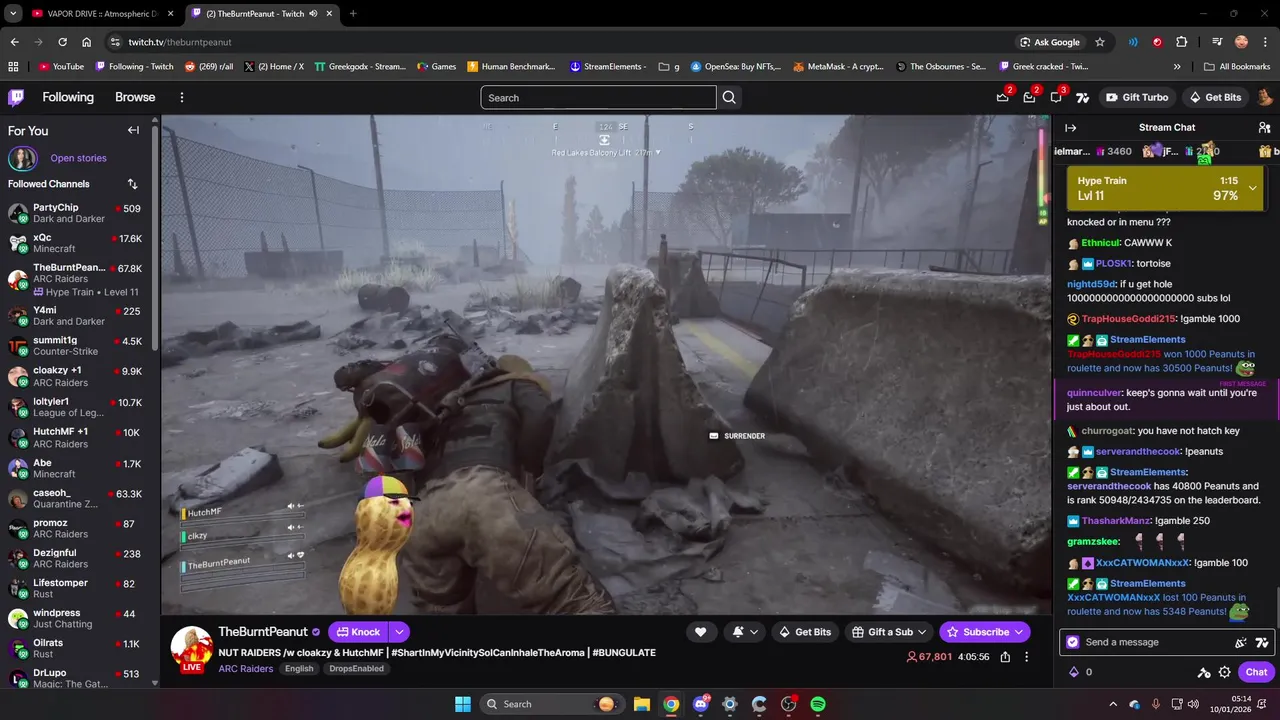Collapse the For You sidebar
The height and width of the screenshot is (720, 1280).
click(x=133, y=130)
